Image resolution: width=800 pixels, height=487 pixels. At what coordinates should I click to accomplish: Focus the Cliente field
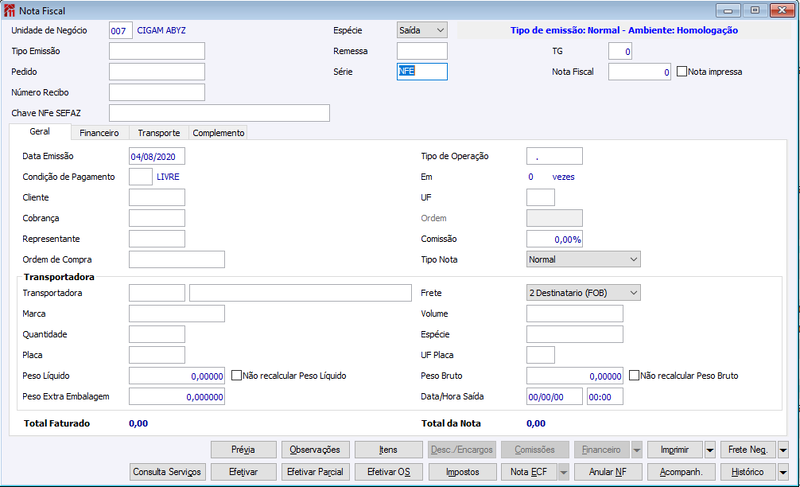pyautogui.click(x=157, y=197)
